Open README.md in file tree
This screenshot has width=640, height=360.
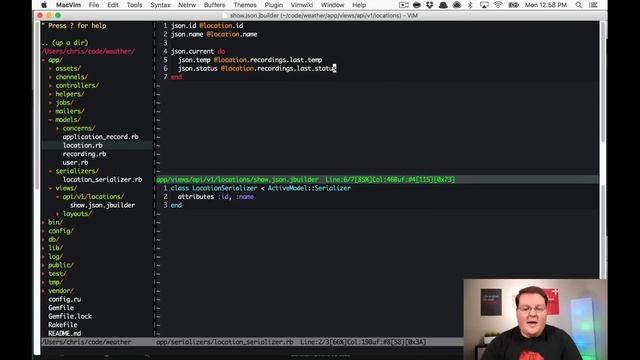coord(64,334)
